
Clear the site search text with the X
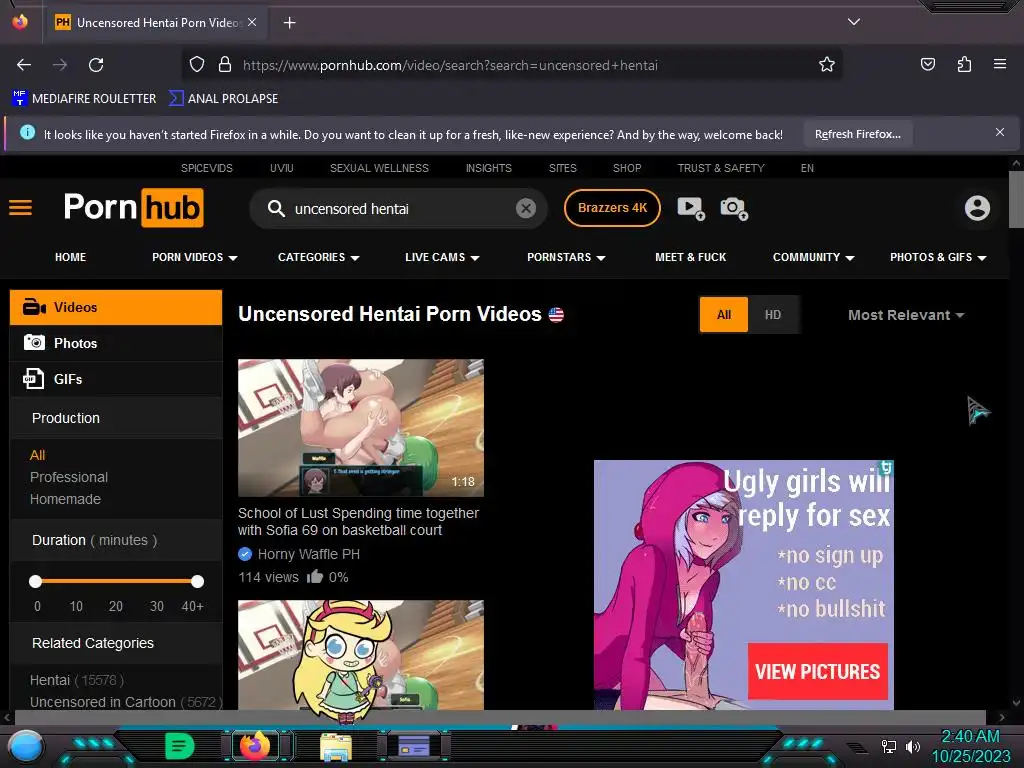tap(526, 208)
